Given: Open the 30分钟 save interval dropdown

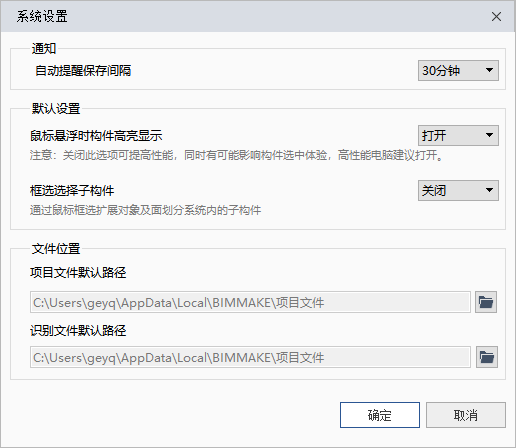Looking at the screenshot, I should point(458,70).
